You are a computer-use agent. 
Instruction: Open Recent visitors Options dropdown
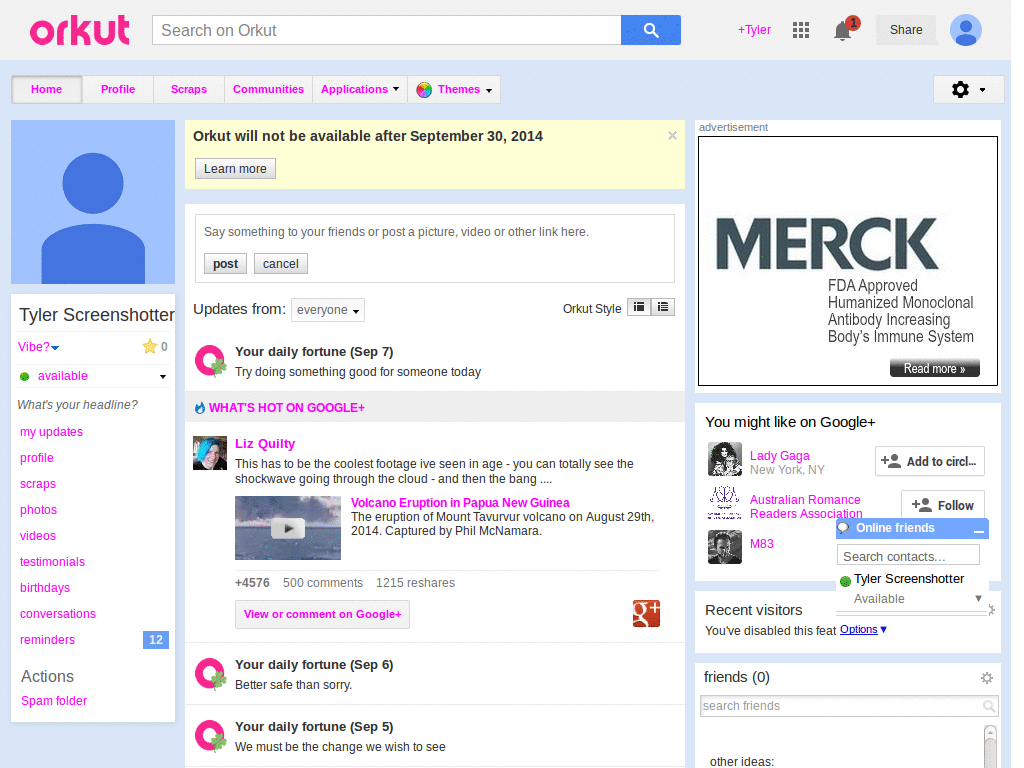pyautogui.click(x=863, y=630)
